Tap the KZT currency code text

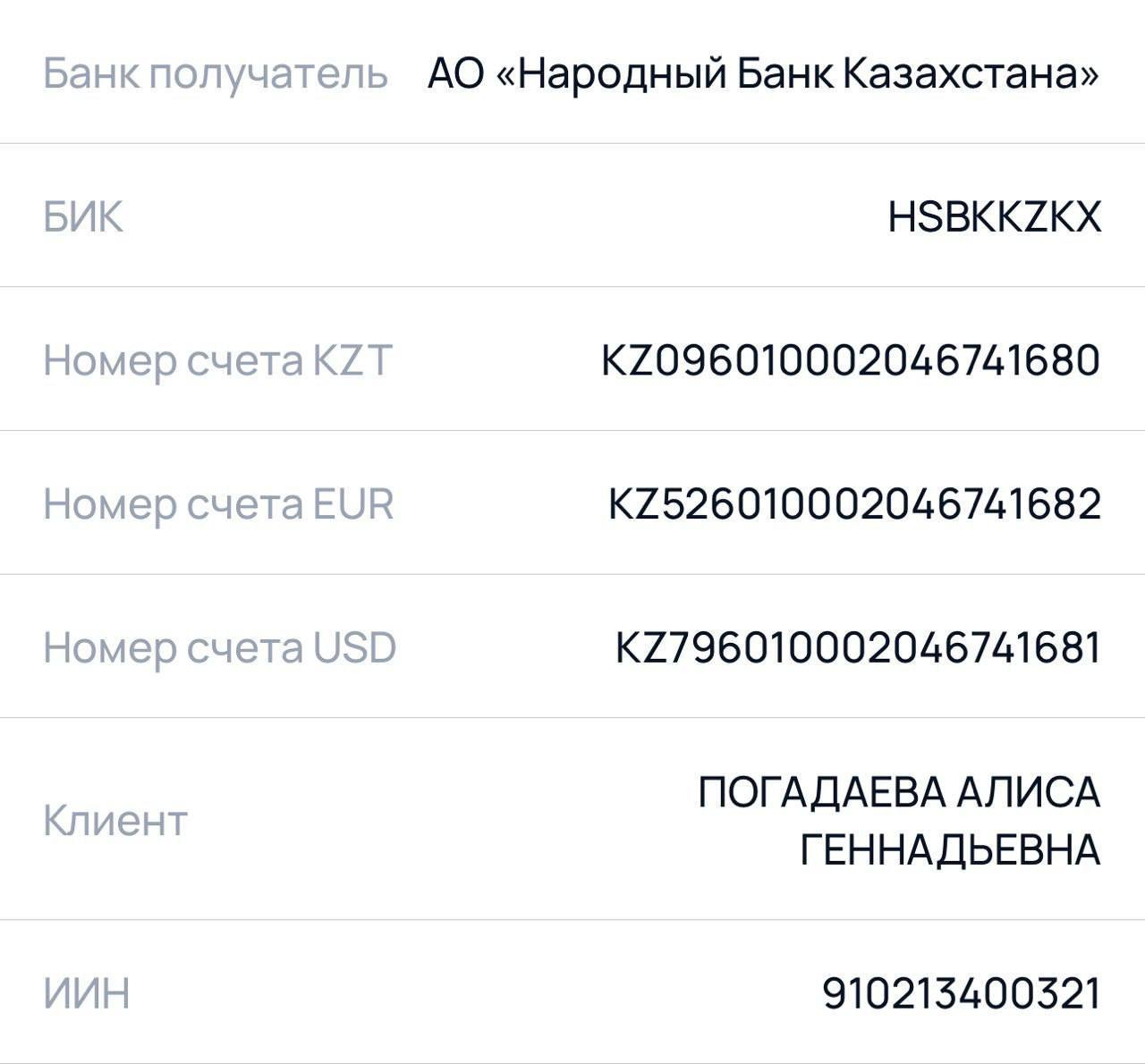352,361
